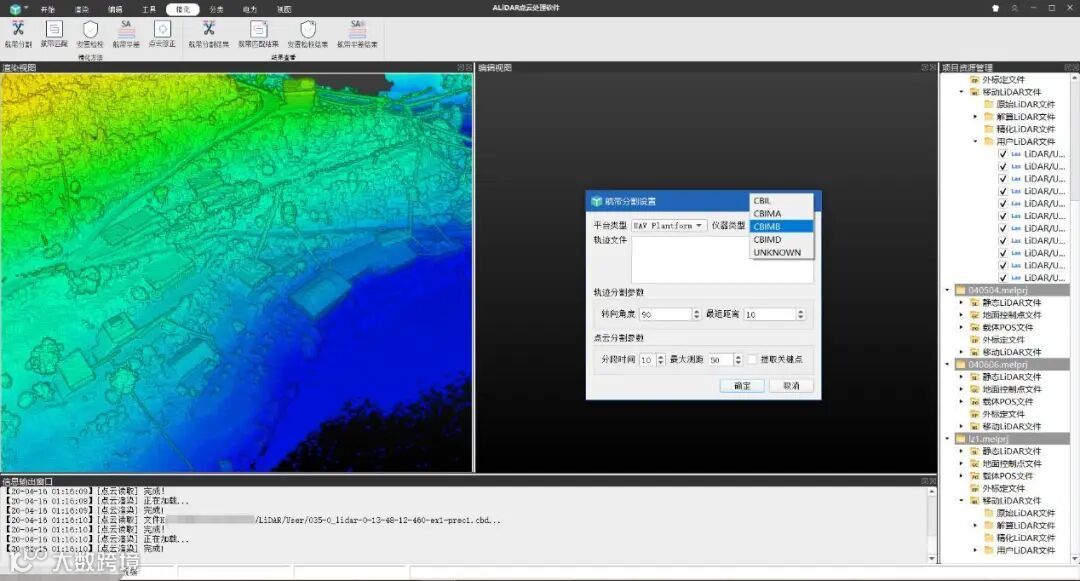Switch to the 分类 ribbon tab
Viewport: 1080px width, 581px height.
click(216, 10)
